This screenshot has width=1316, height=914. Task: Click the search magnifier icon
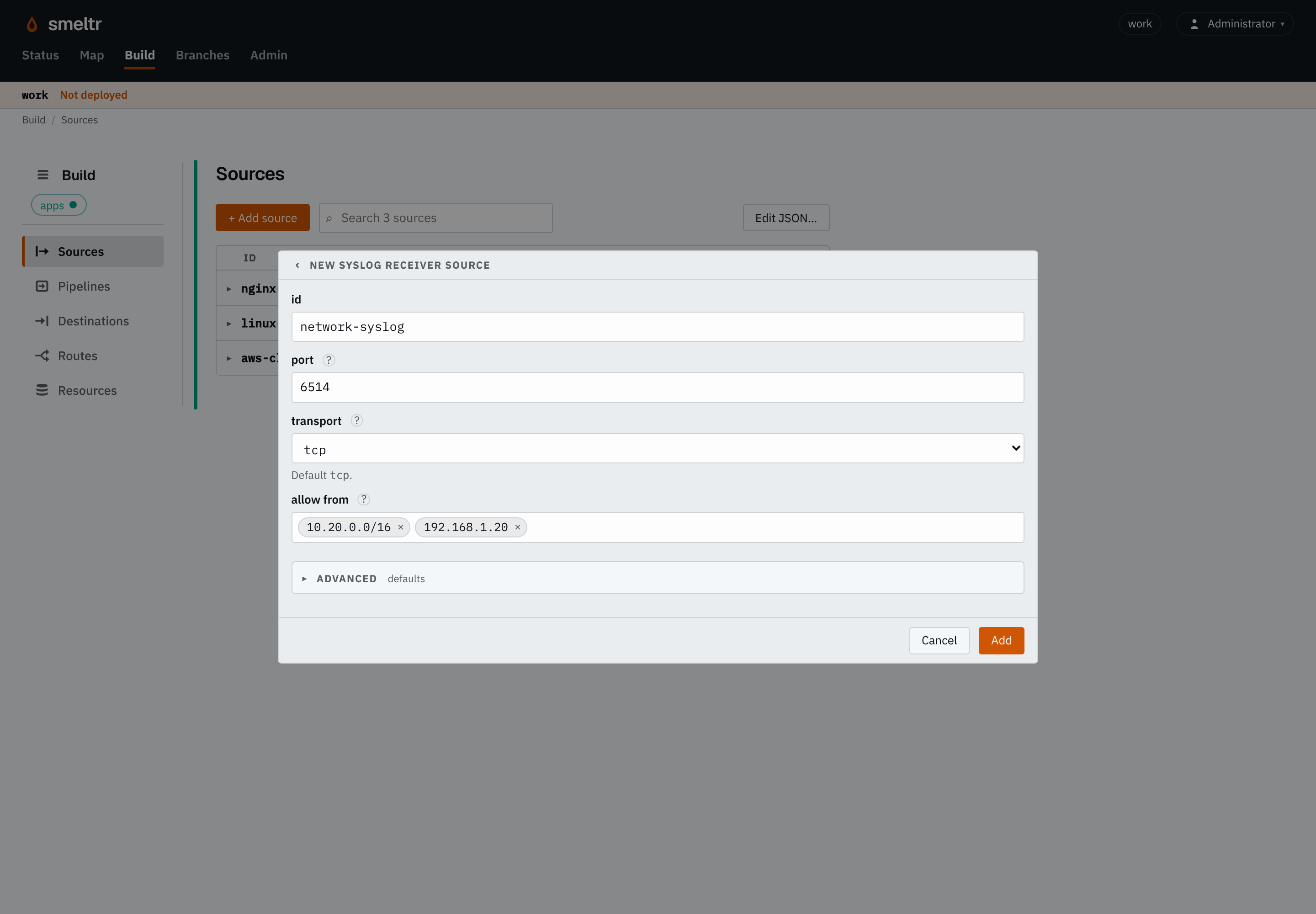329,218
